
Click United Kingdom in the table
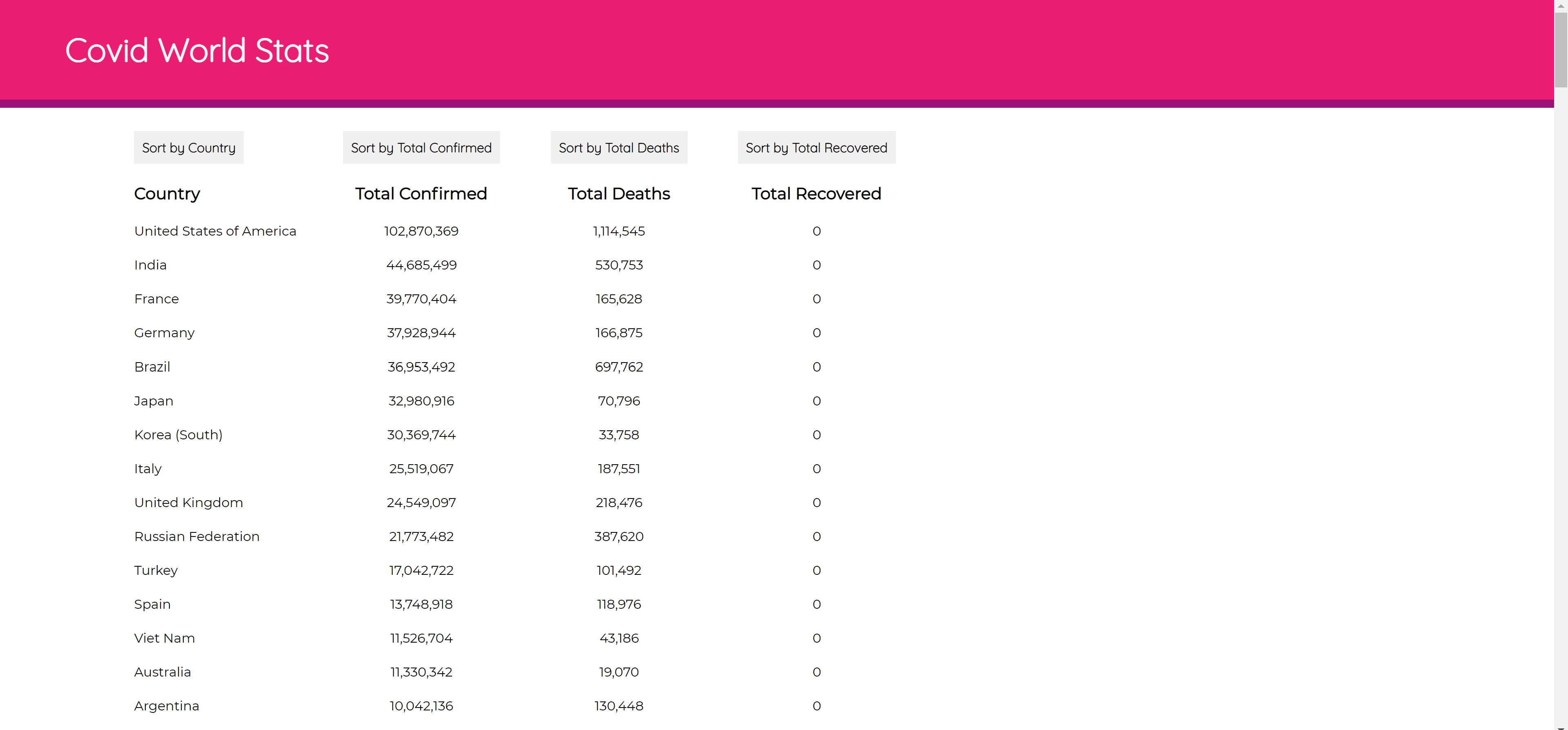pos(189,503)
